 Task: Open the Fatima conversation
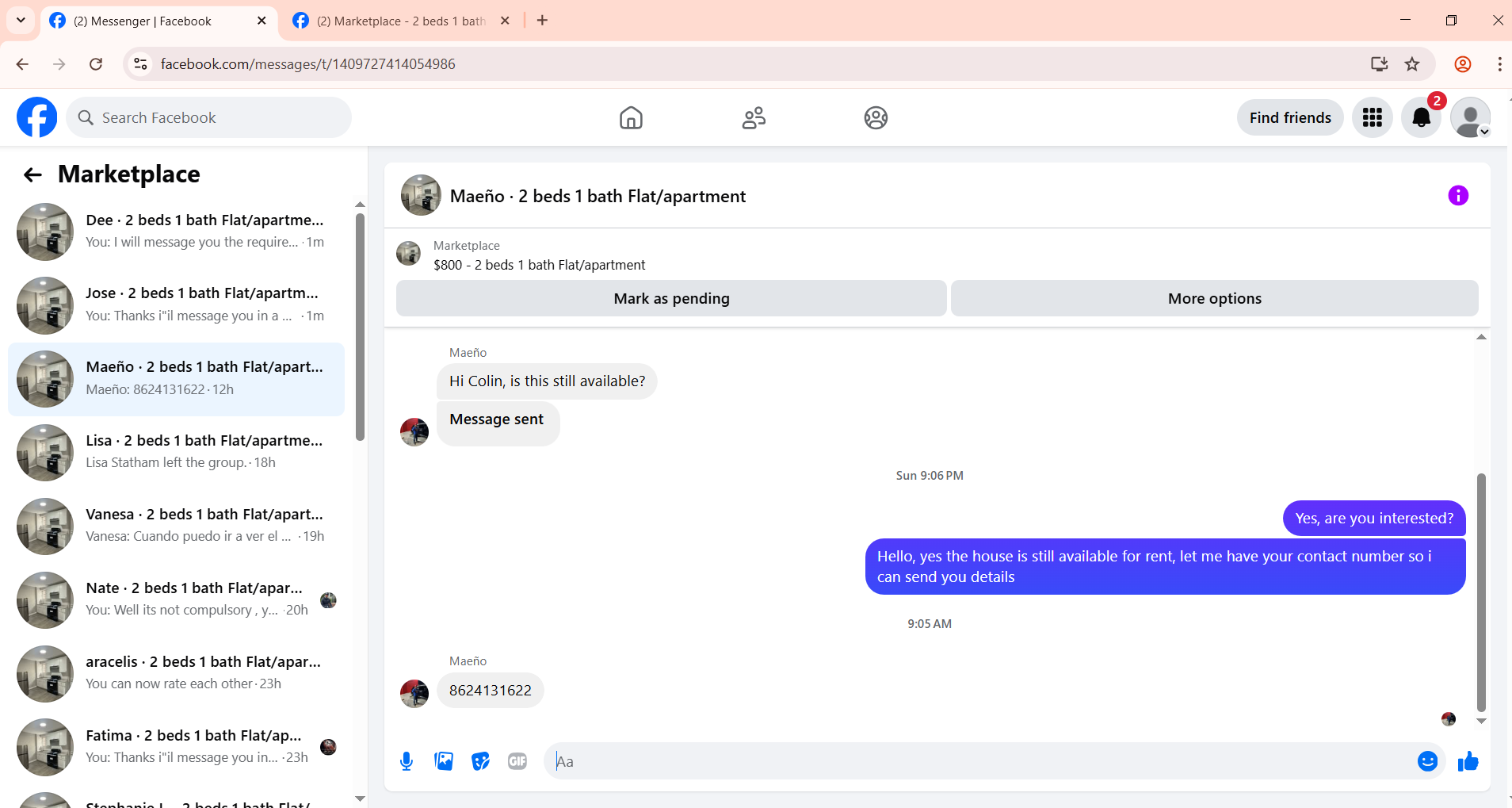pos(176,747)
